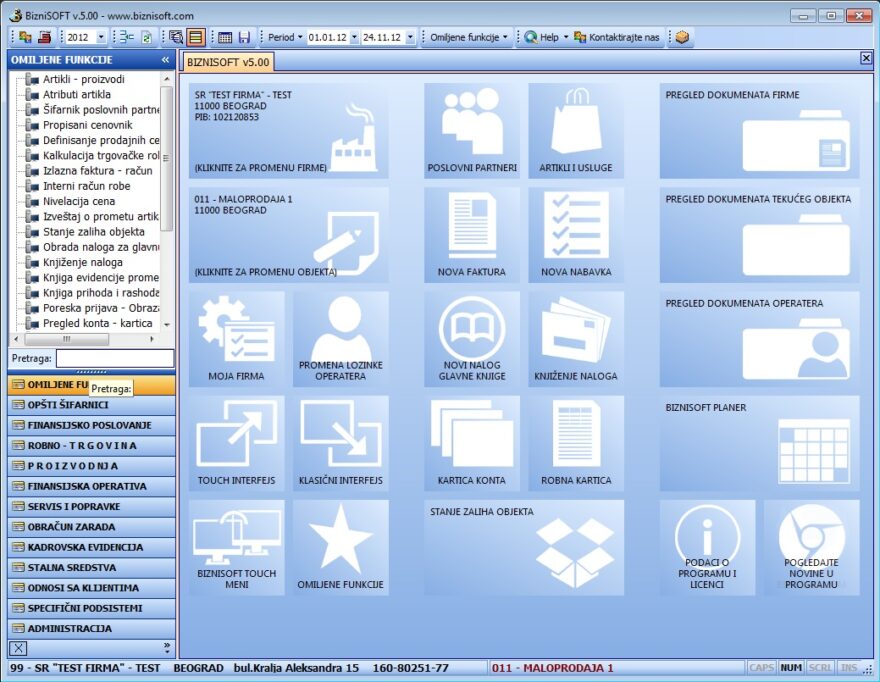880x682 pixels.
Task: Select Artikli - proizvodi in favorites tree
Action: pyautogui.click(x=84, y=79)
